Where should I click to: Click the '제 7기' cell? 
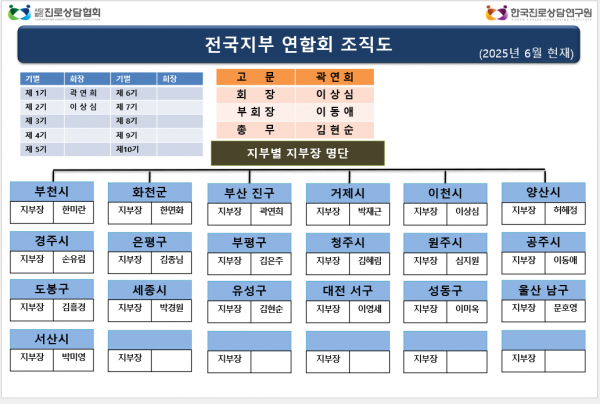134,107
